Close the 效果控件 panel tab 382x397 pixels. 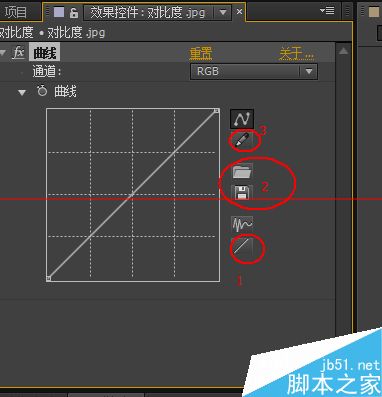click(x=239, y=12)
